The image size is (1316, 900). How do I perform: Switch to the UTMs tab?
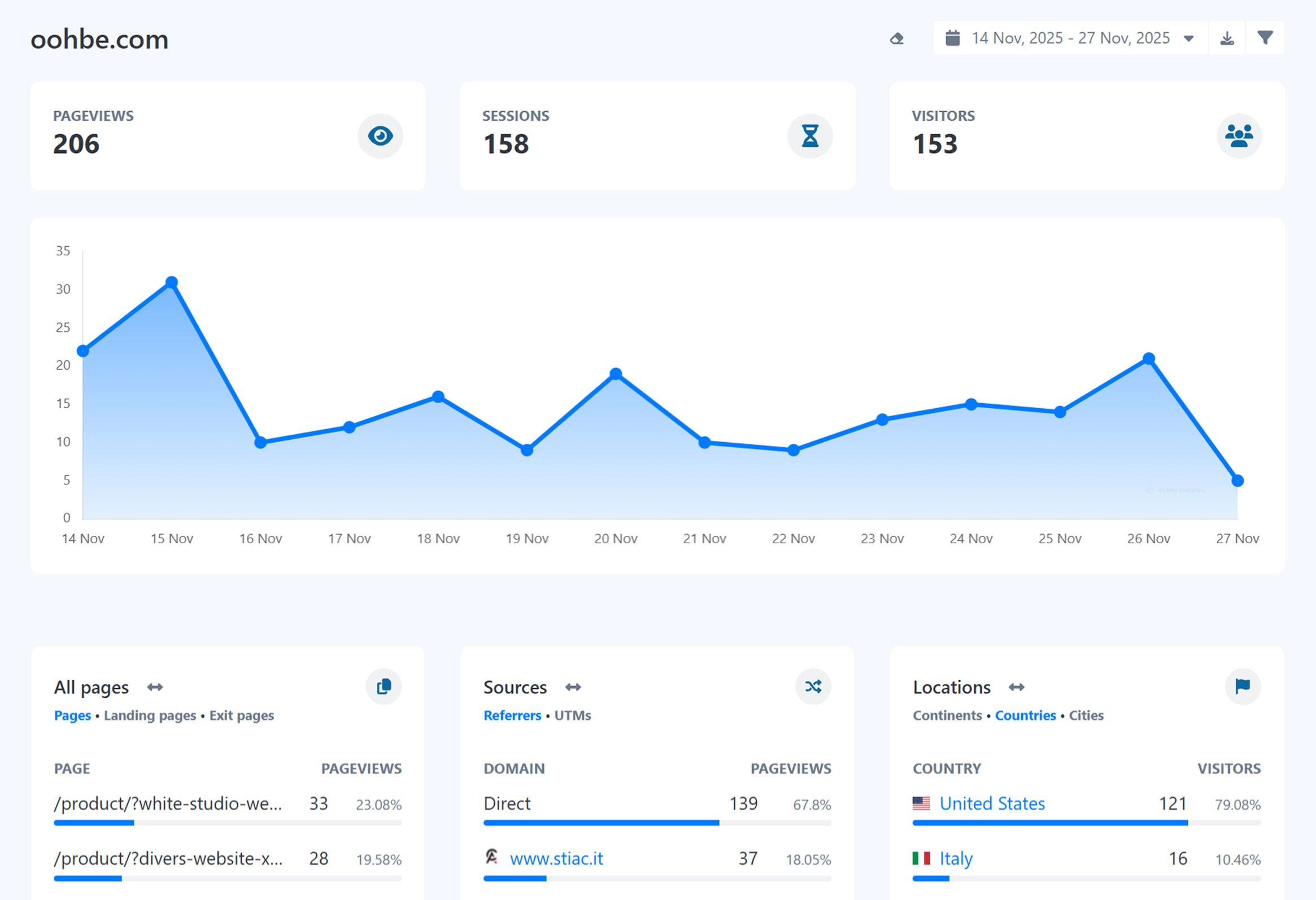572,715
